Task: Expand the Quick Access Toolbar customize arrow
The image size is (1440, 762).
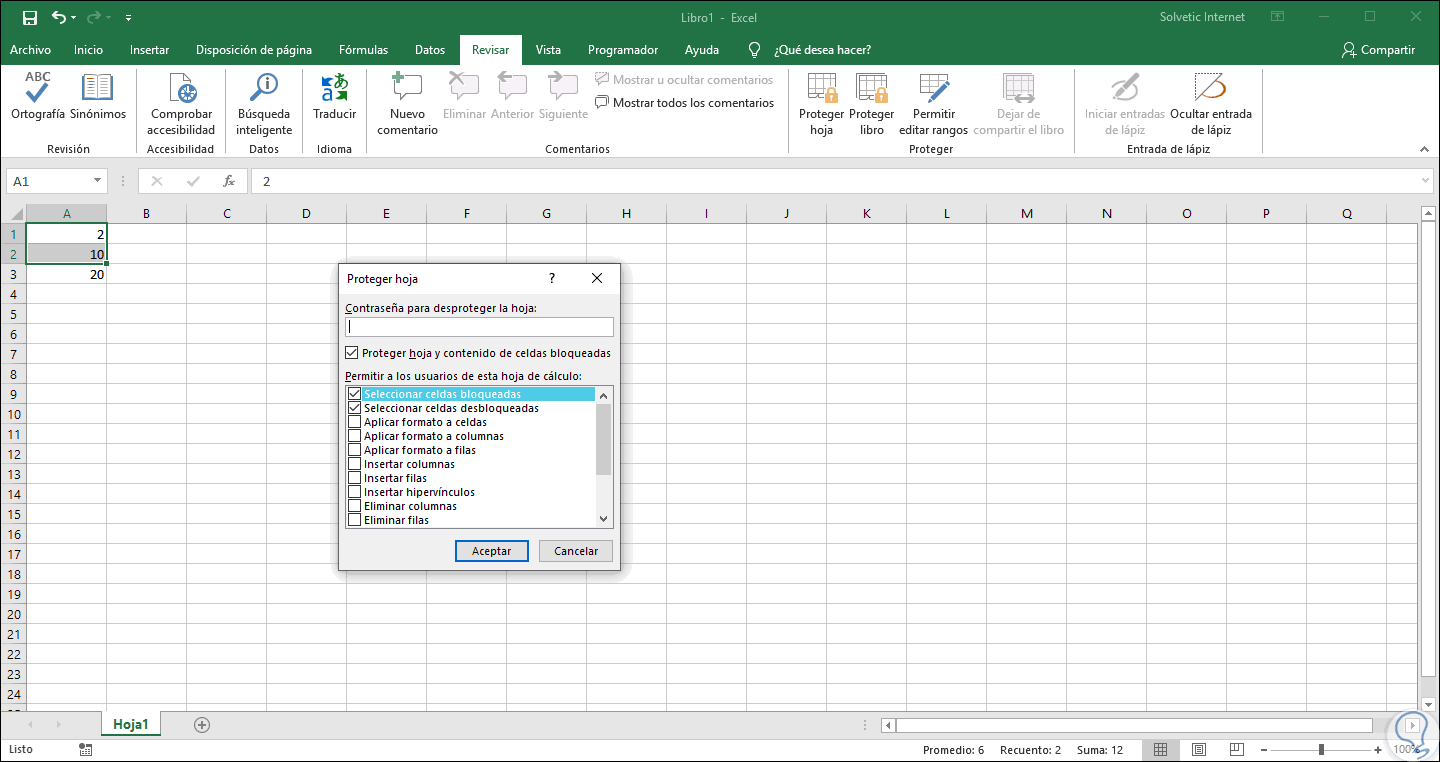Action: (129, 18)
